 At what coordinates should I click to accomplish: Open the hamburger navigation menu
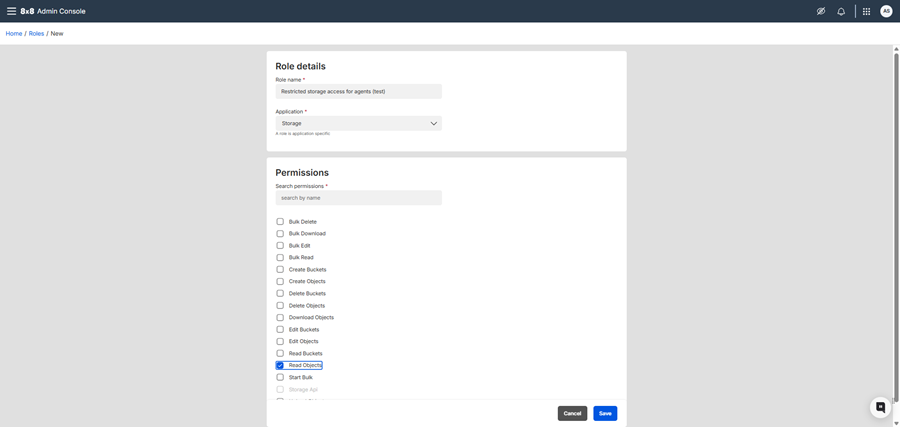11,11
